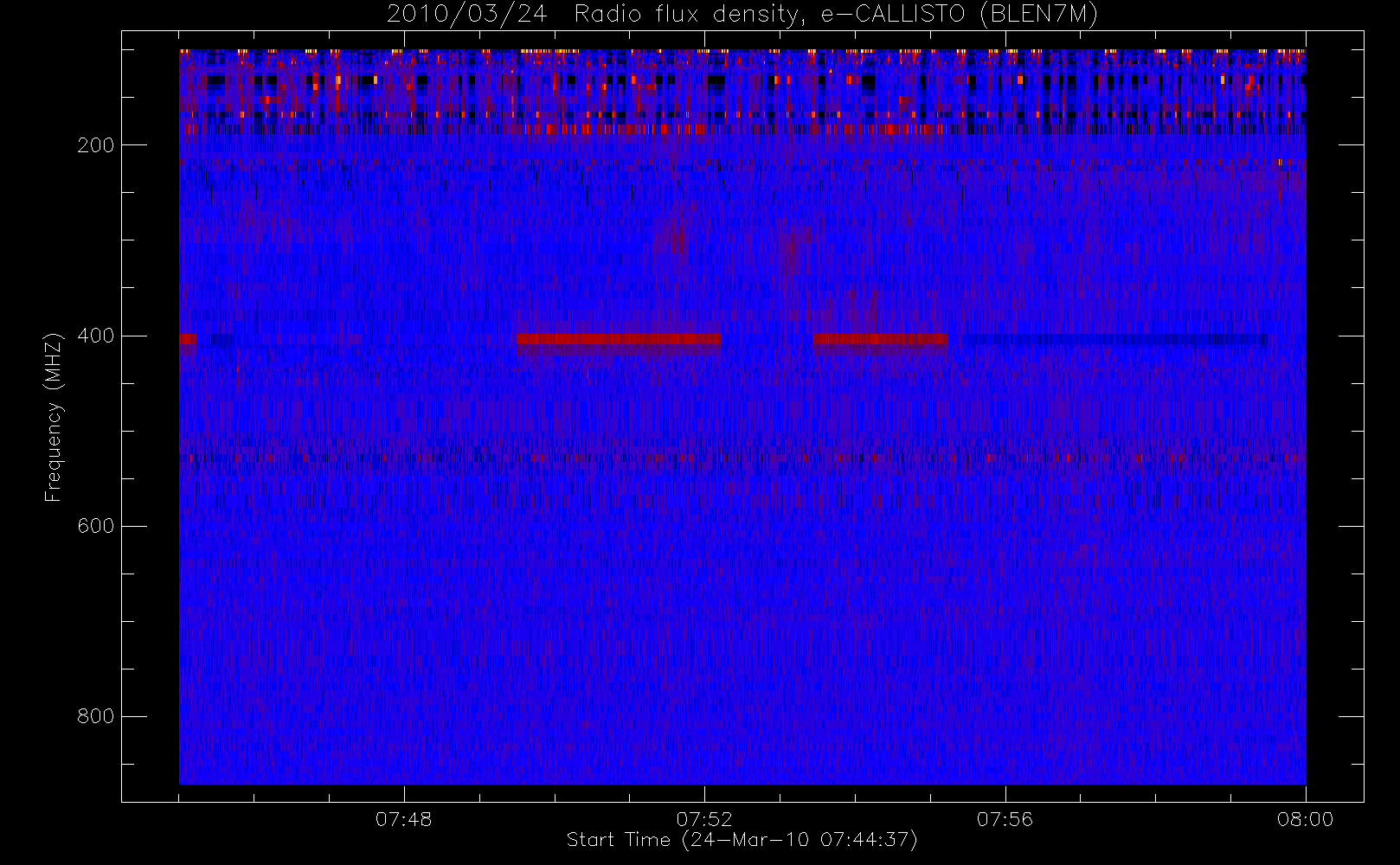The height and width of the screenshot is (865, 1400).
Task: Select the 07:56 time tick label
Action: point(1005,819)
